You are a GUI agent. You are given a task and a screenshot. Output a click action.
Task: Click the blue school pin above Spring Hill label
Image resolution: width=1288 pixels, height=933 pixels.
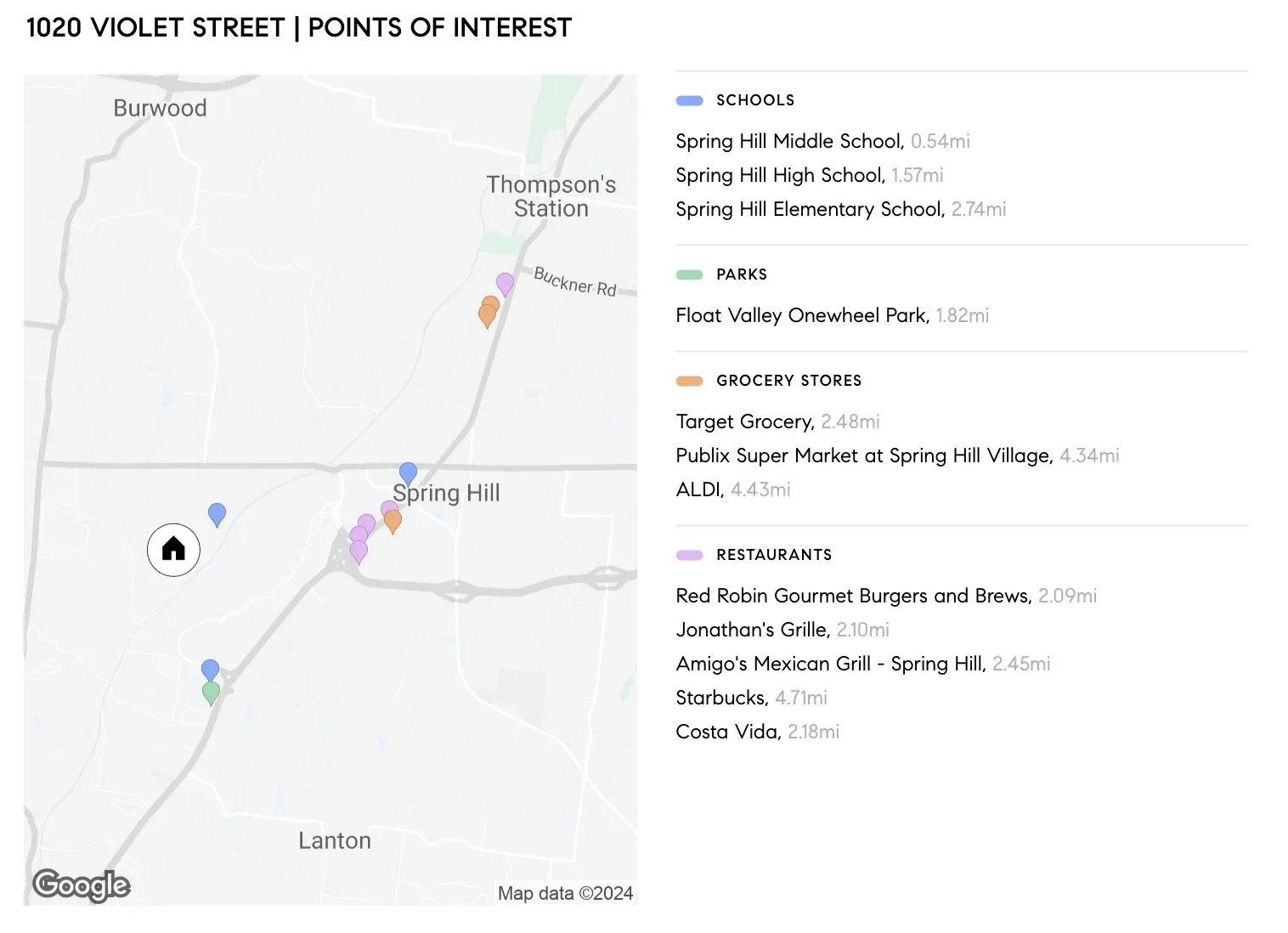pos(408,472)
